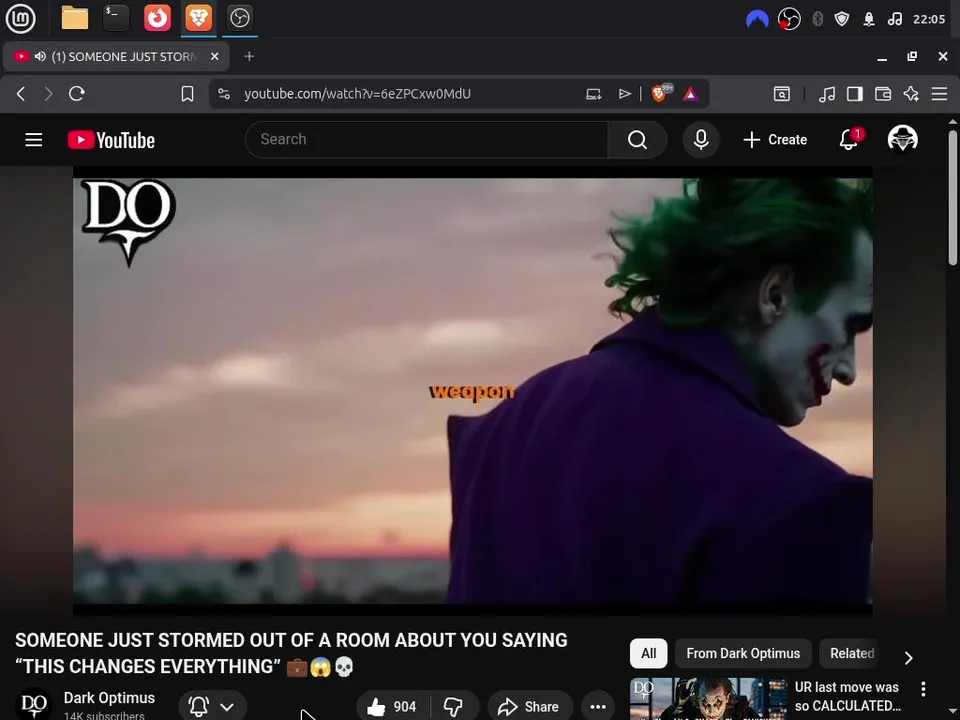Search with your voice microphone
Image resolution: width=960 pixels, height=720 pixels.
pyautogui.click(x=701, y=140)
